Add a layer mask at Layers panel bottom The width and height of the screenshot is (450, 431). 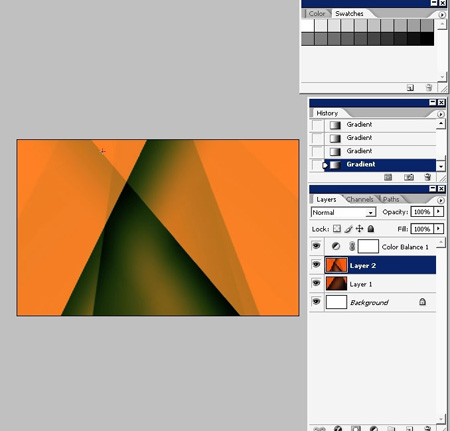click(356, 428)
